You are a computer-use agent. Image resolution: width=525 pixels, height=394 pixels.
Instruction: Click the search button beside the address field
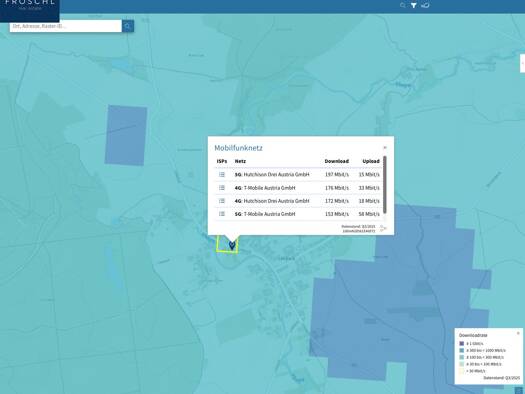pyautogui.click(x=128, y=26)
